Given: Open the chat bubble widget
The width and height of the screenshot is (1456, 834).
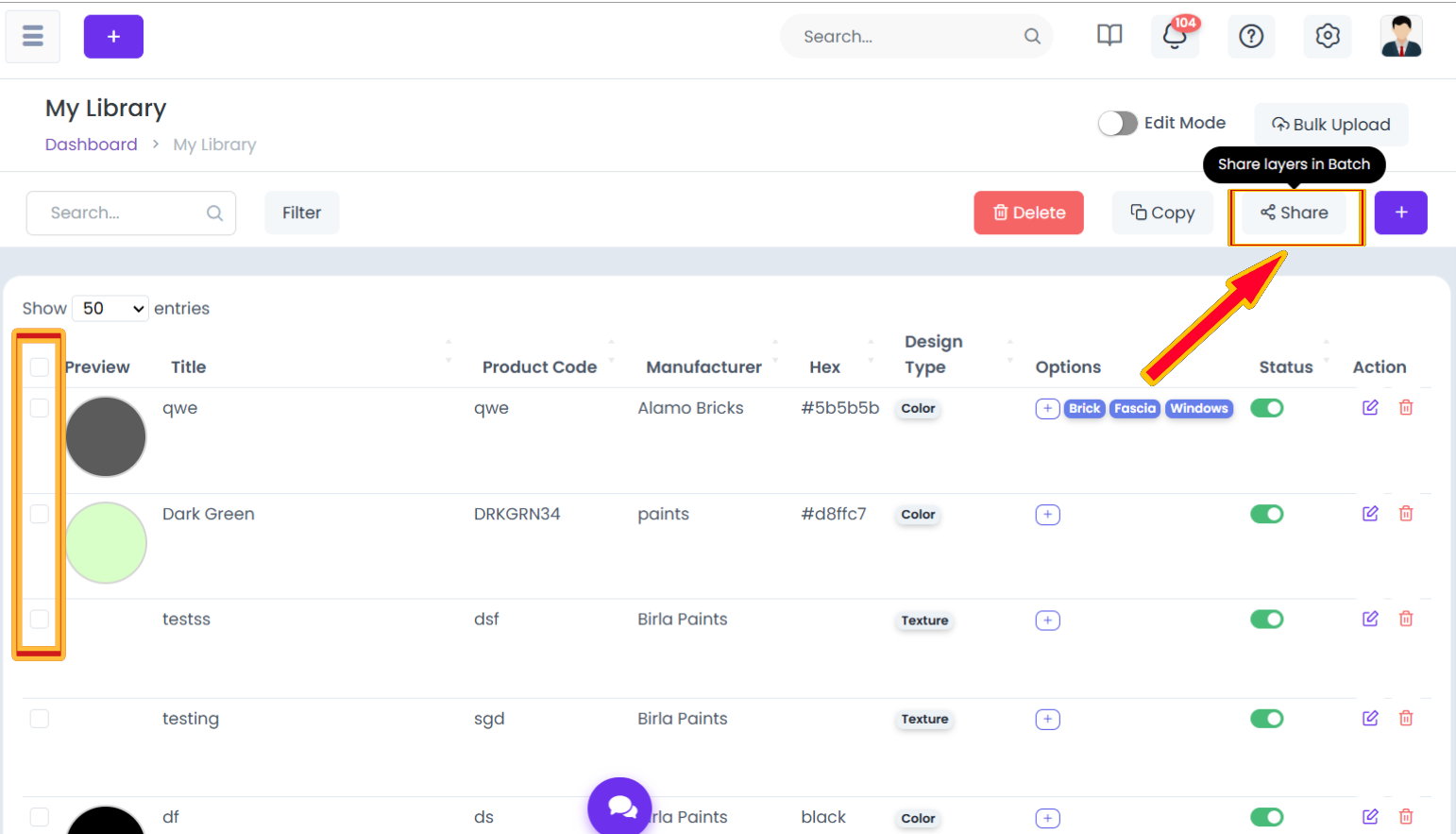Looking at the screenshot, I should (619, 808).
